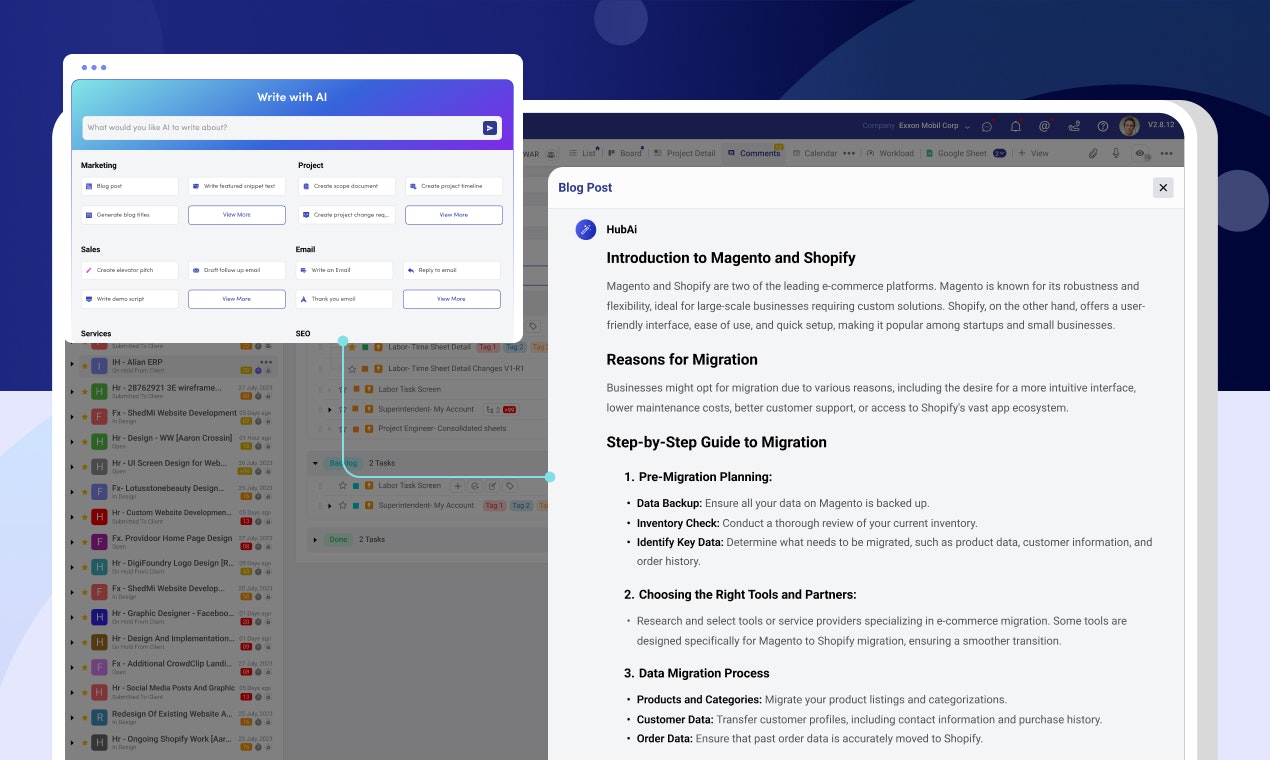Image resolution: width=1270 pixels, height=760 pixels.
Task: Pick the Thank you email template
Action: [345, 299]
